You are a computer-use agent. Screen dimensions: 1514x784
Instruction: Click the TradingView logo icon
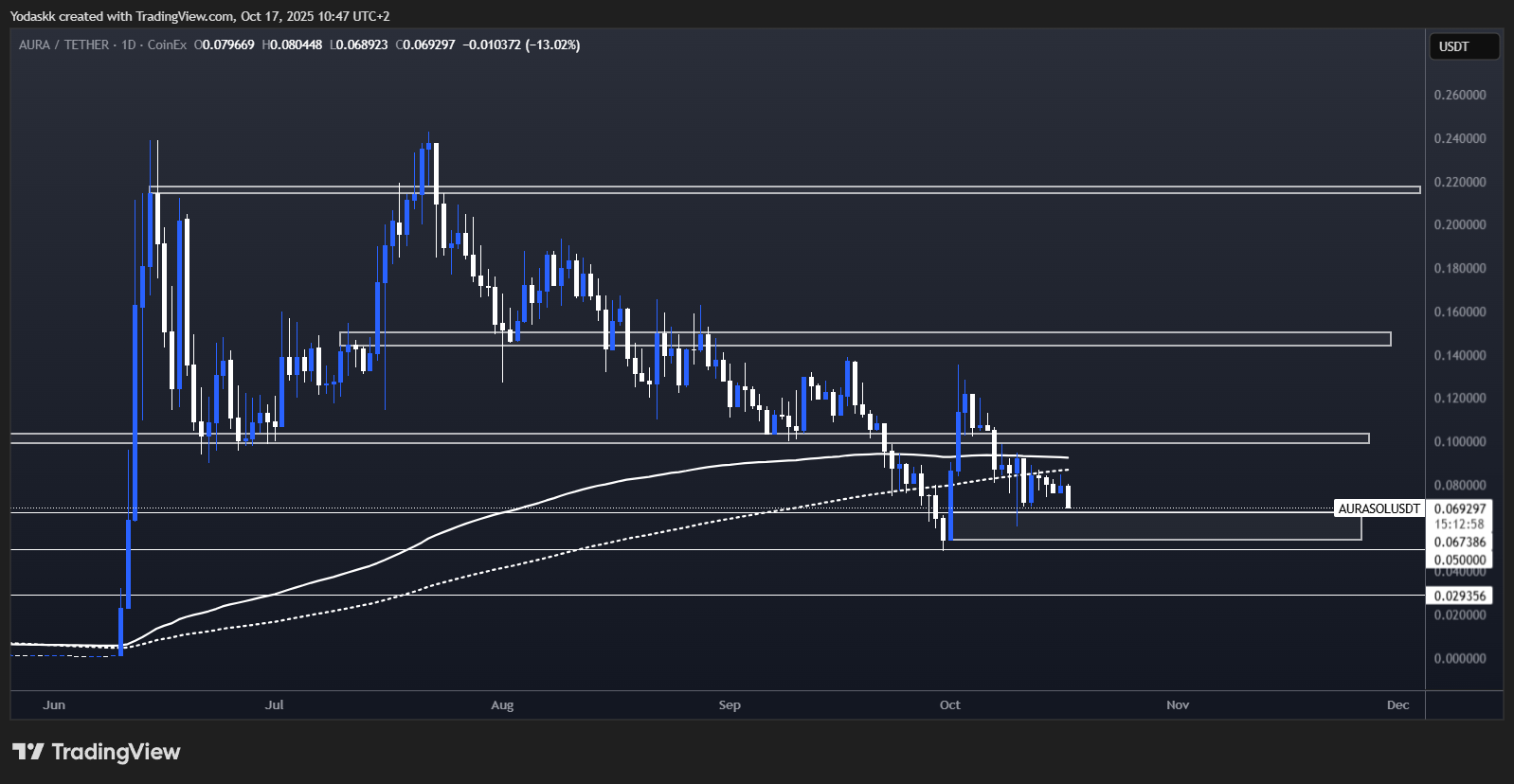pyautogui.click(x=28, y=752)
